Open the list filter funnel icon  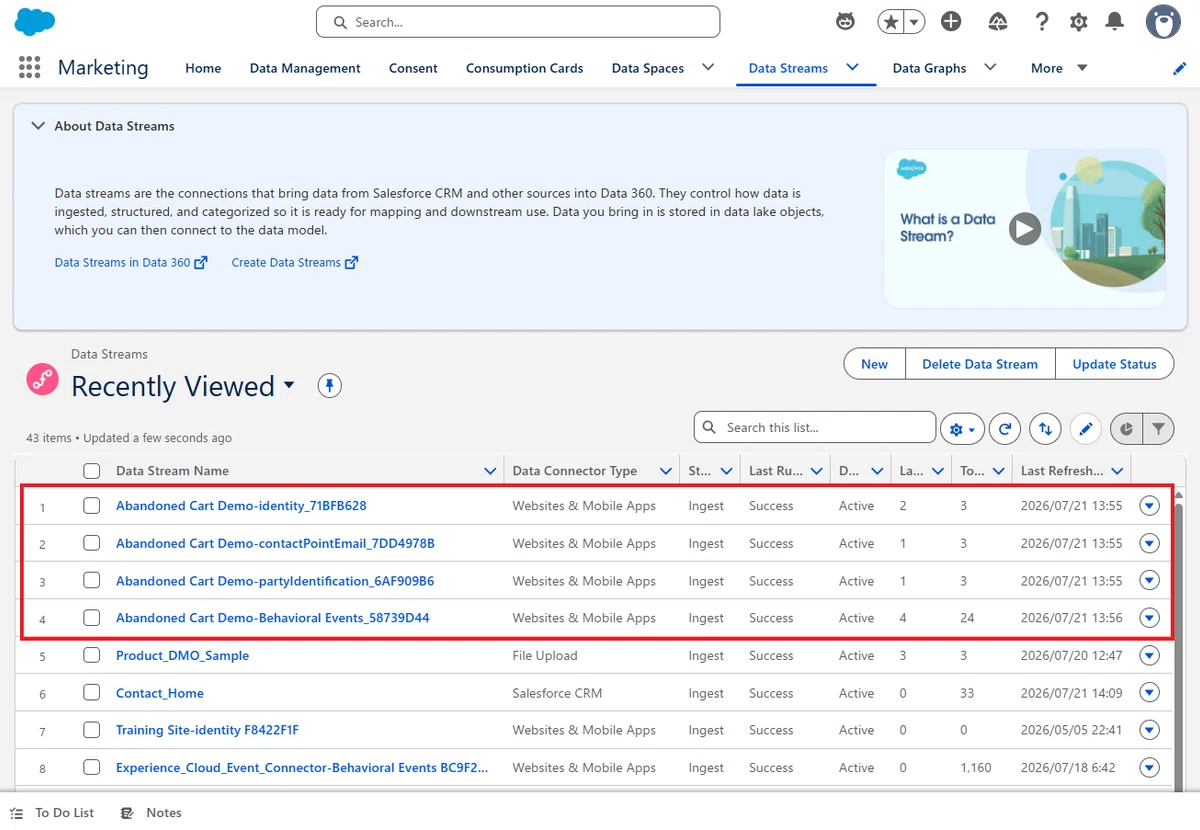1158,429
